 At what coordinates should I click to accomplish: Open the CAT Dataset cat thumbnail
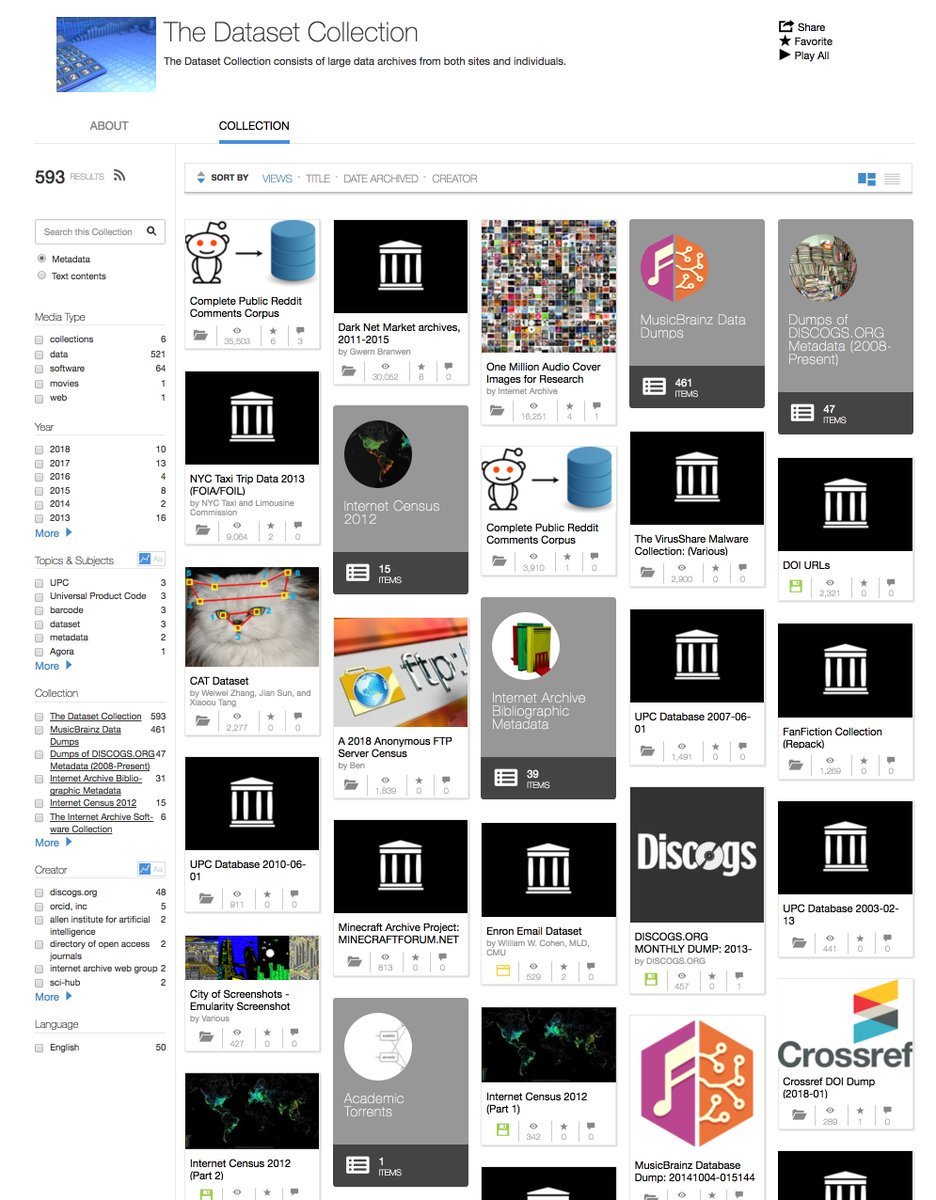click(x=252, y=617)
